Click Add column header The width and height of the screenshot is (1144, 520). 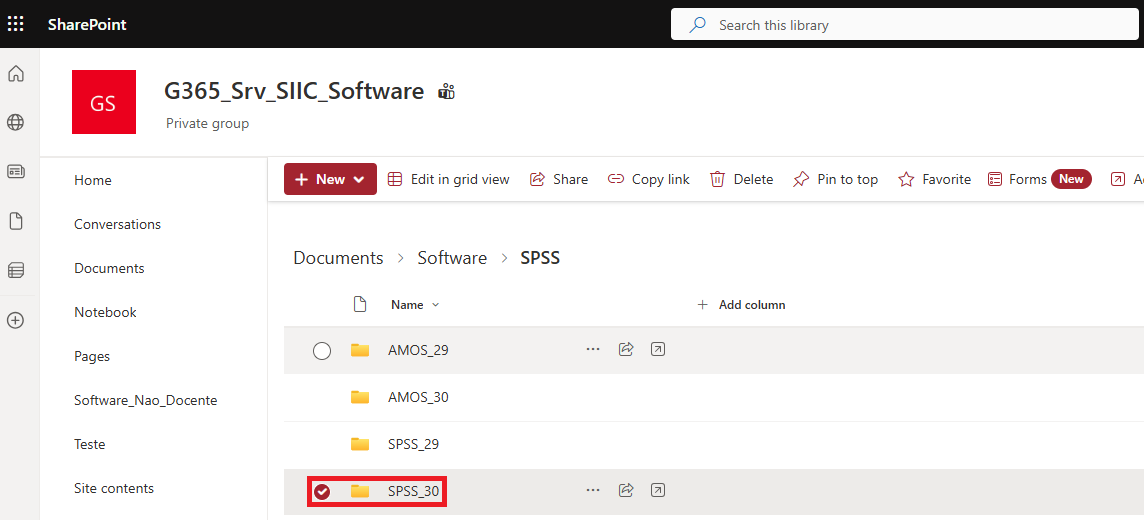coord(741,305)
